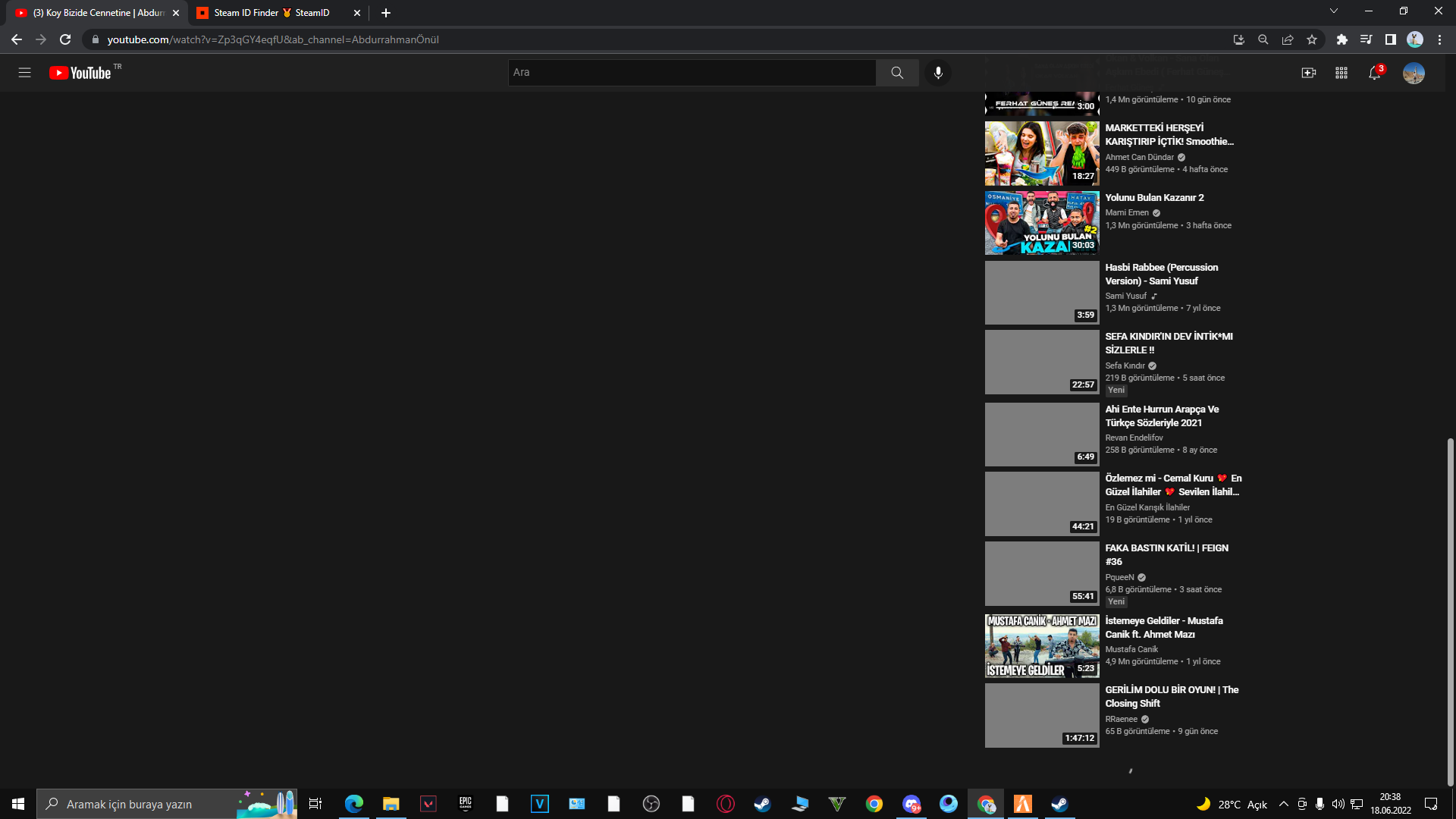Open Chrome media control button
The width and height of the screenshot is (1456, 819).
(1366, 39)
